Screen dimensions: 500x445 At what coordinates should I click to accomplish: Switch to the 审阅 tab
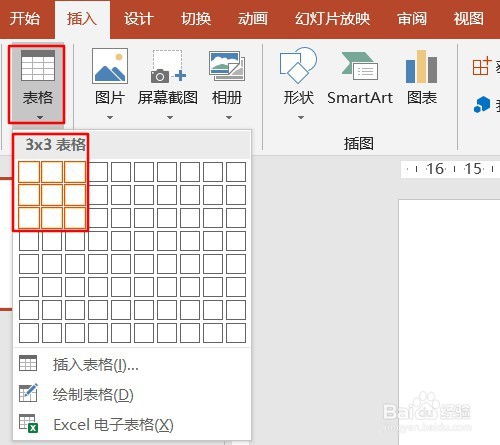coord(412,18)
